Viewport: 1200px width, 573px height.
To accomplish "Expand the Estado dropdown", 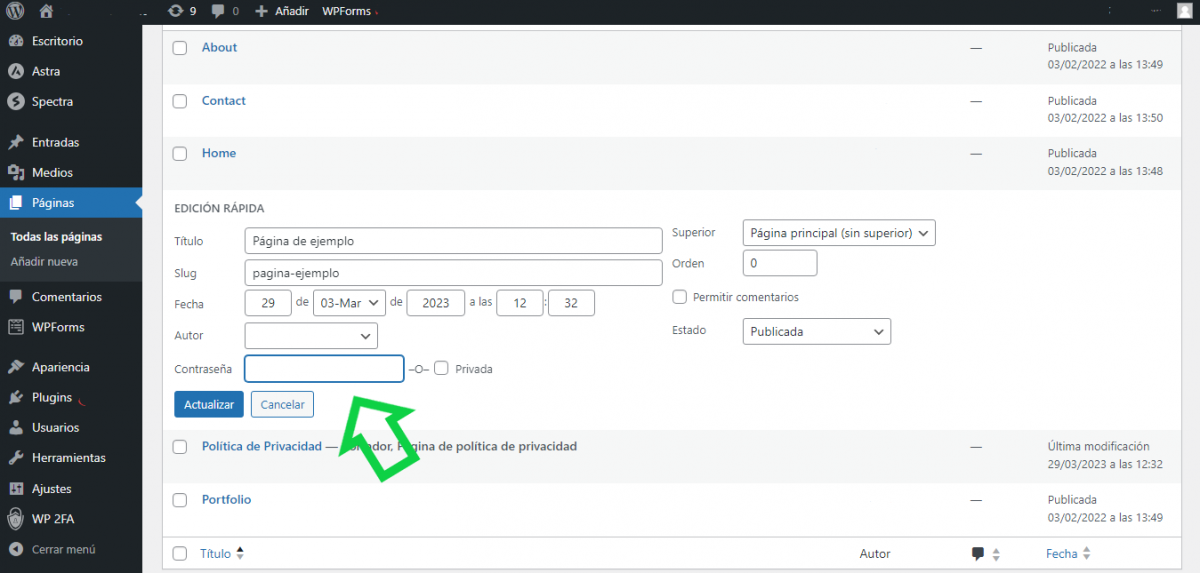I will click(816, 331).
